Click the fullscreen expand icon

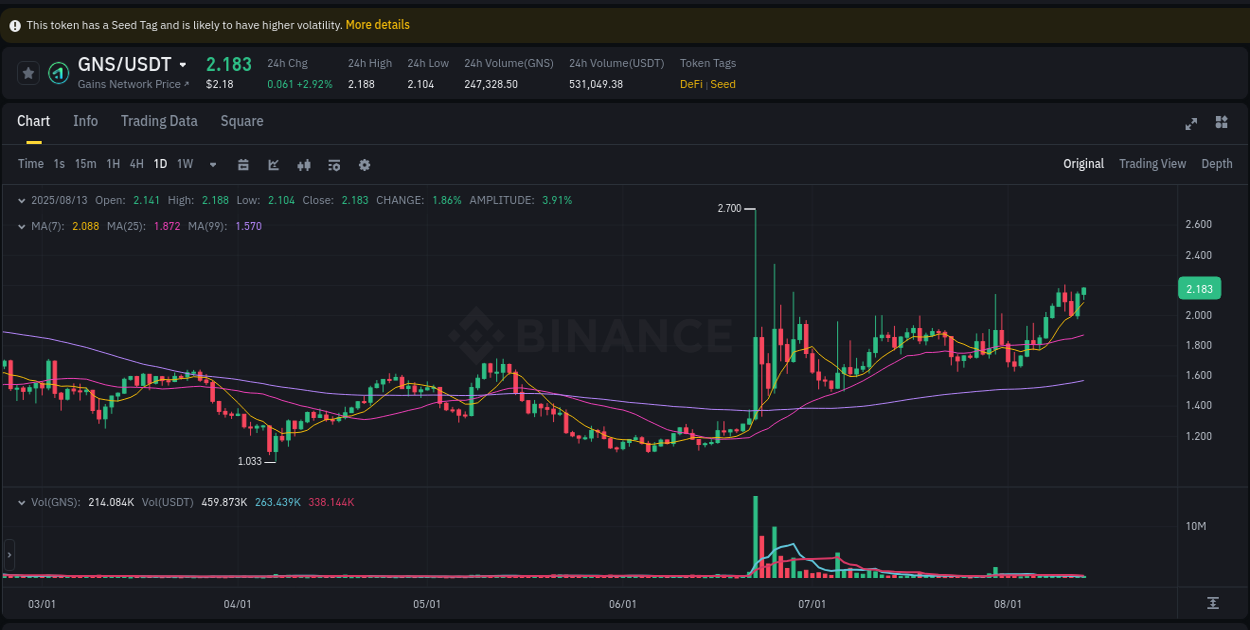[1191, 122]
